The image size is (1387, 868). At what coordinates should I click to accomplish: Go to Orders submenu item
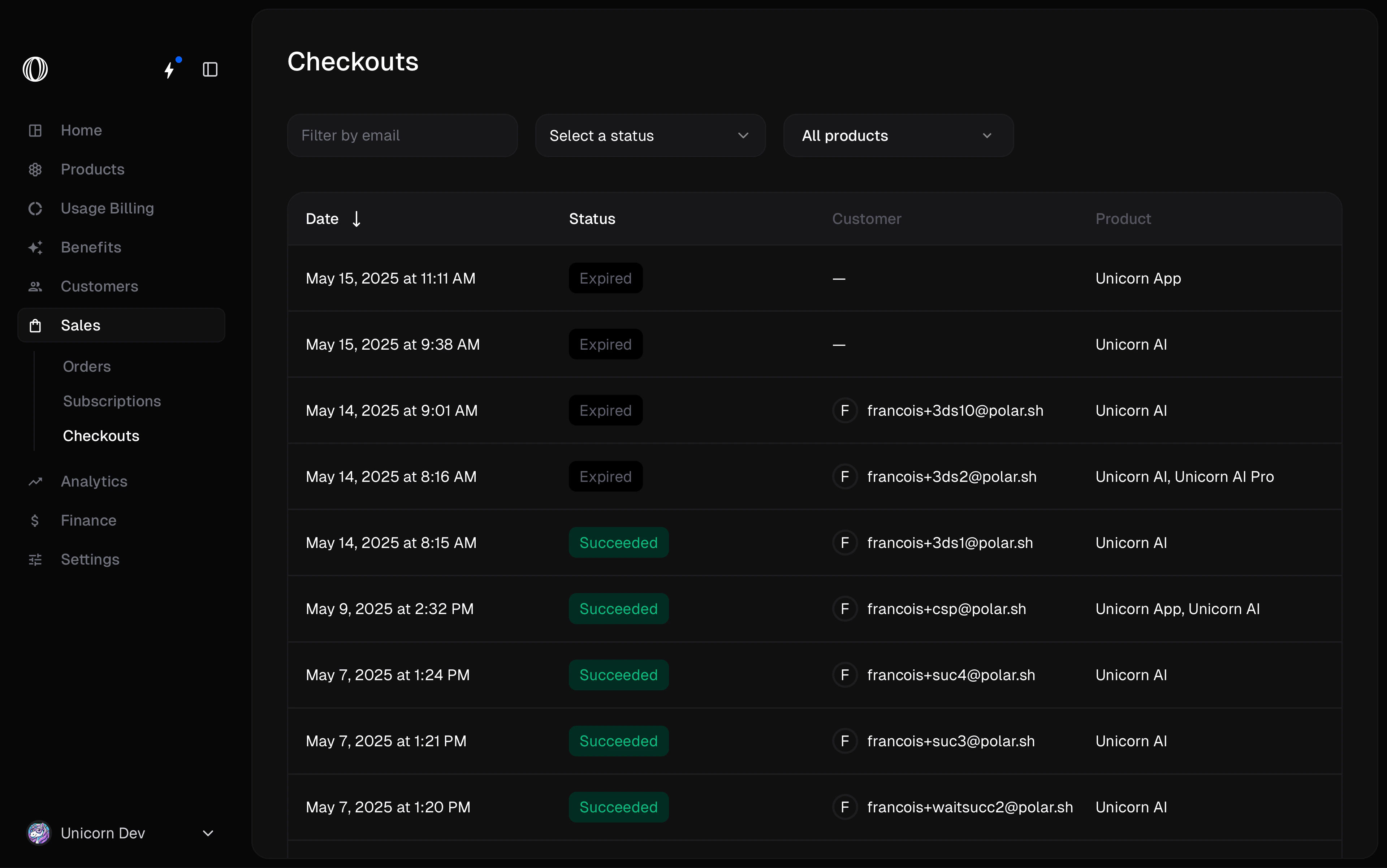click(x=87, y=366)
